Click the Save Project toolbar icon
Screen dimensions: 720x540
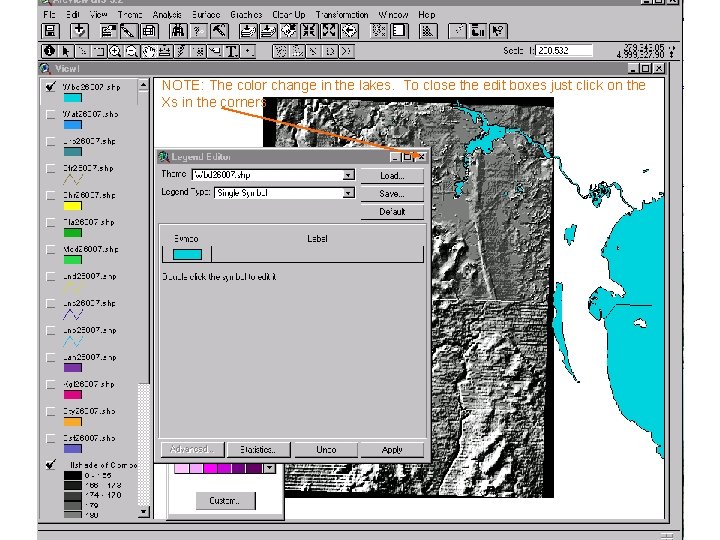coord(50,31)
